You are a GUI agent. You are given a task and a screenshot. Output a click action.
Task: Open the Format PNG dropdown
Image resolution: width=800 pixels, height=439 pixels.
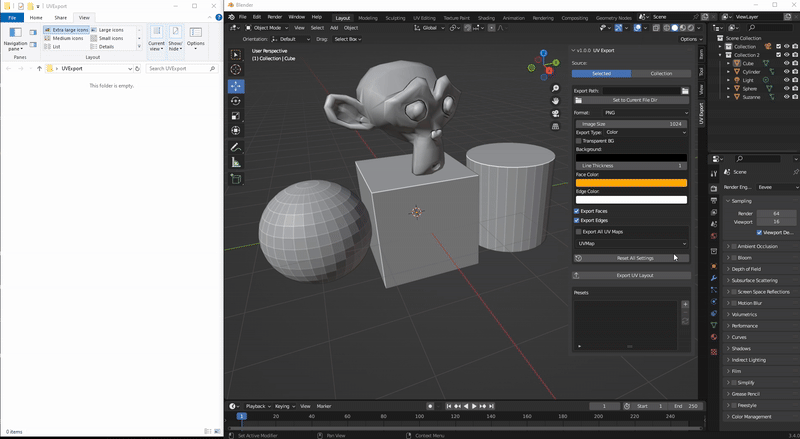click(x=645, y=113)
